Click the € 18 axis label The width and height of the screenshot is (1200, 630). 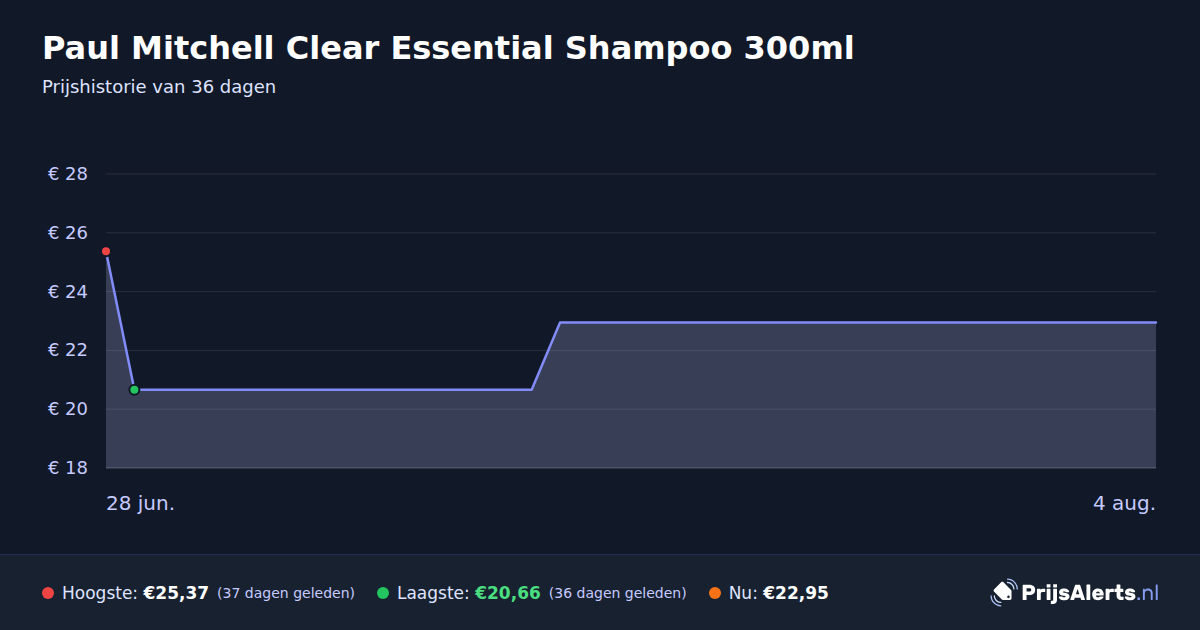point(68,468)
